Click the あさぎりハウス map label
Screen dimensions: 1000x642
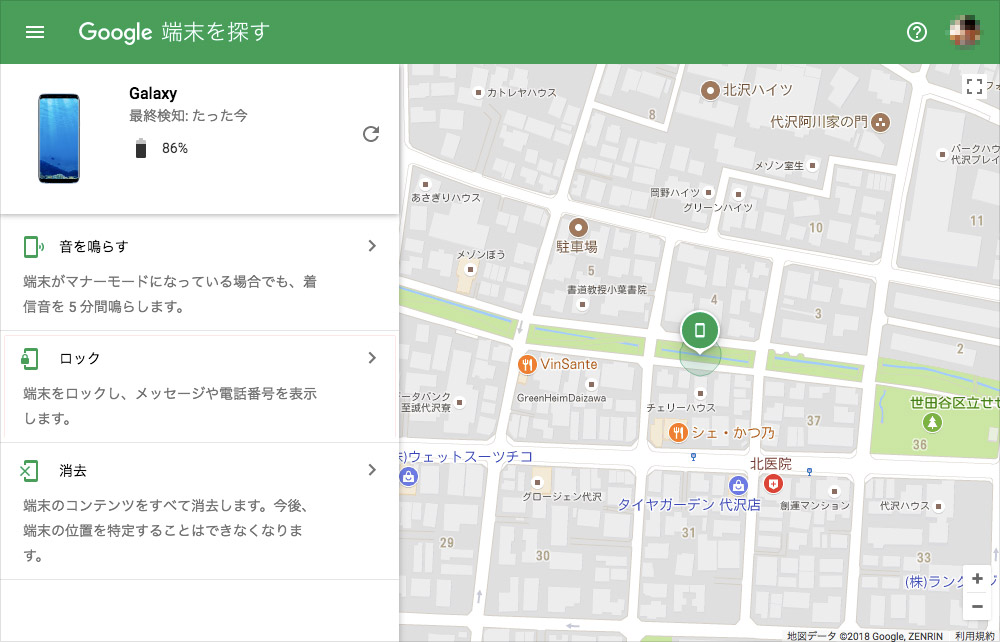(x=446, y=198)
